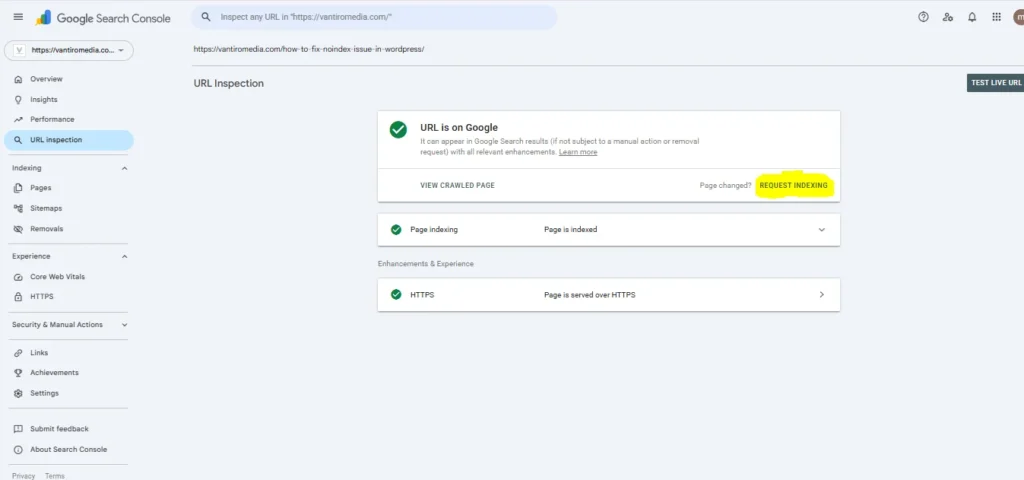Click the 'URL is on Google' heading

click(x=459, y=127)
